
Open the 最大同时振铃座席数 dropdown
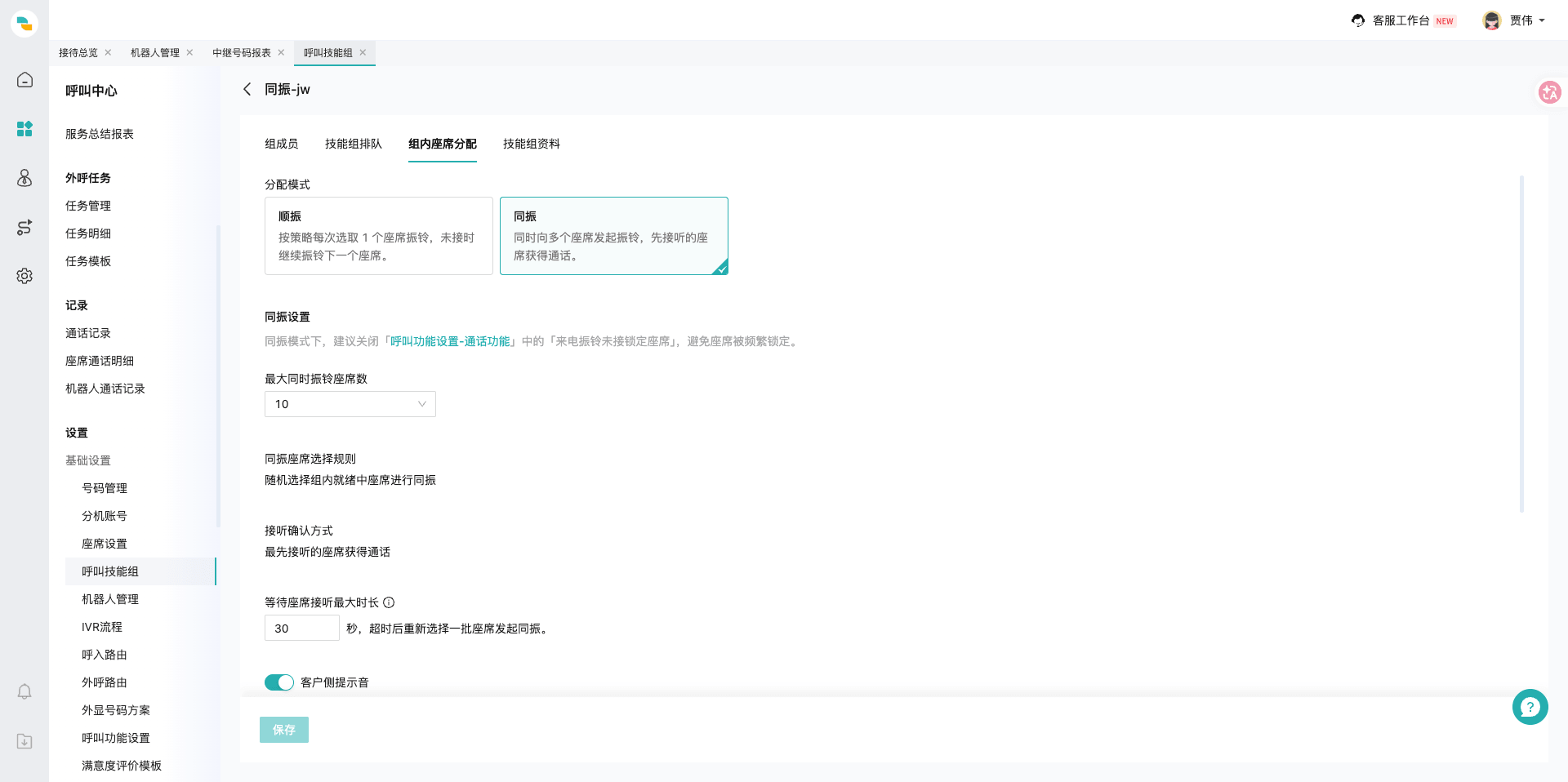(350, 404)
